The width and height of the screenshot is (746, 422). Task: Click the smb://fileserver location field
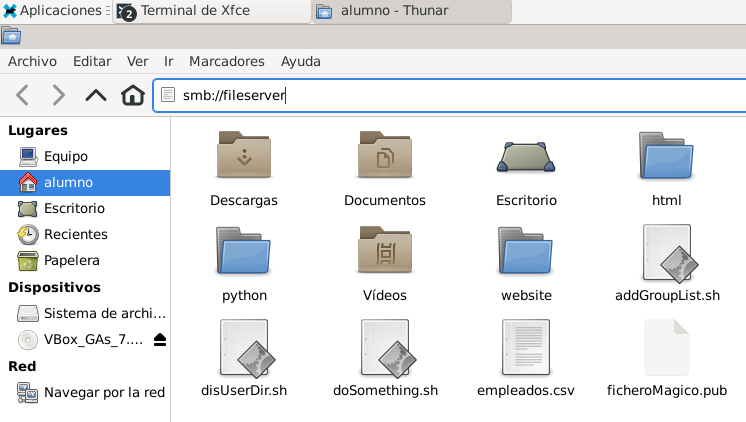click(x=450, y=96)
